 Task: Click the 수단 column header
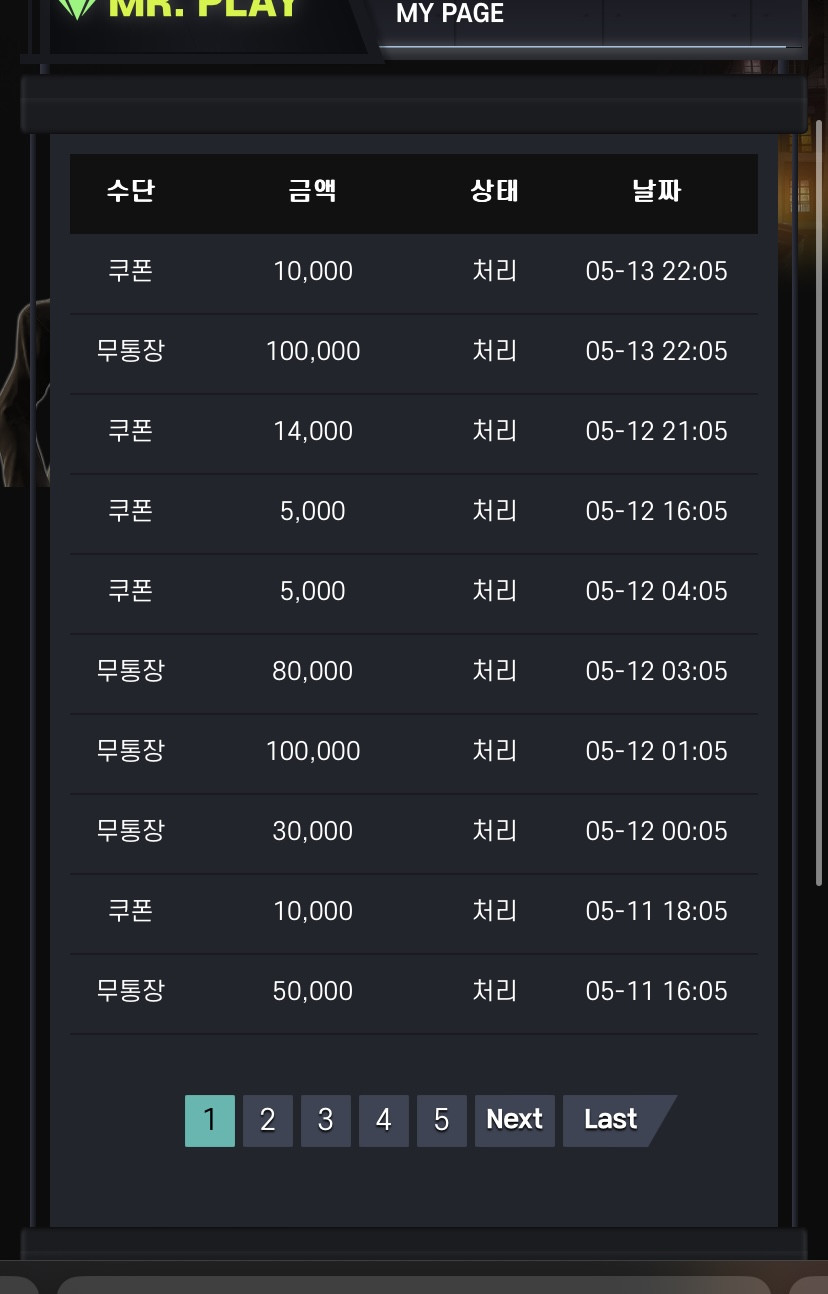(131, 191)
